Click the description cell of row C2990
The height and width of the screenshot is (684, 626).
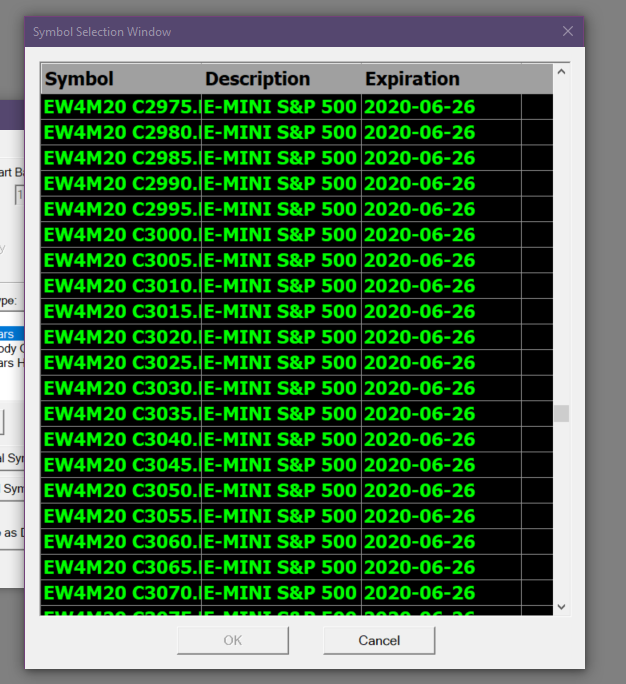coord(281,184)
